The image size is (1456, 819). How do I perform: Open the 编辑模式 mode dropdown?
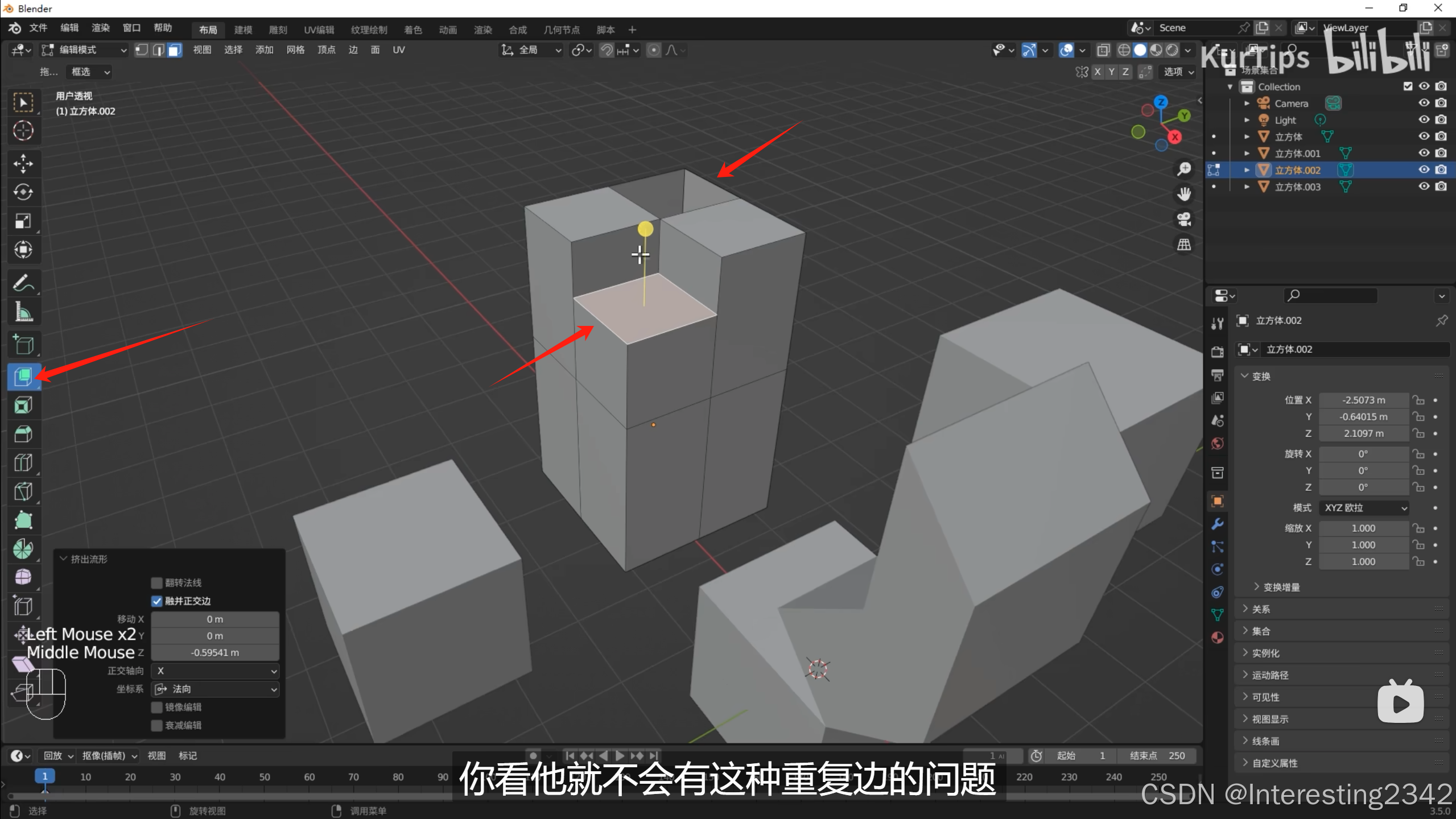point(84,50)
